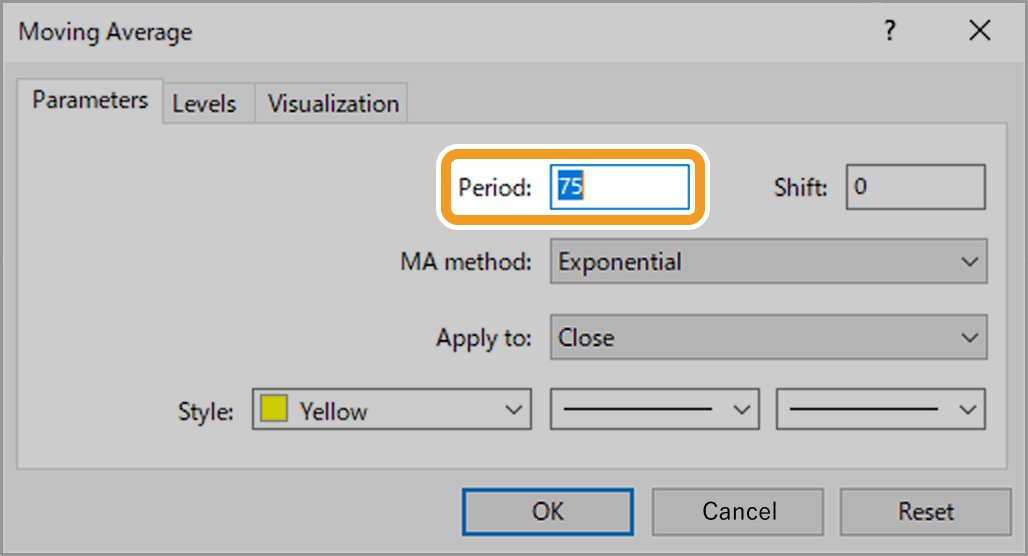Switch to the Parameters tab
The width and height of the screenshot is (1028, 556).
pos(90,101)
